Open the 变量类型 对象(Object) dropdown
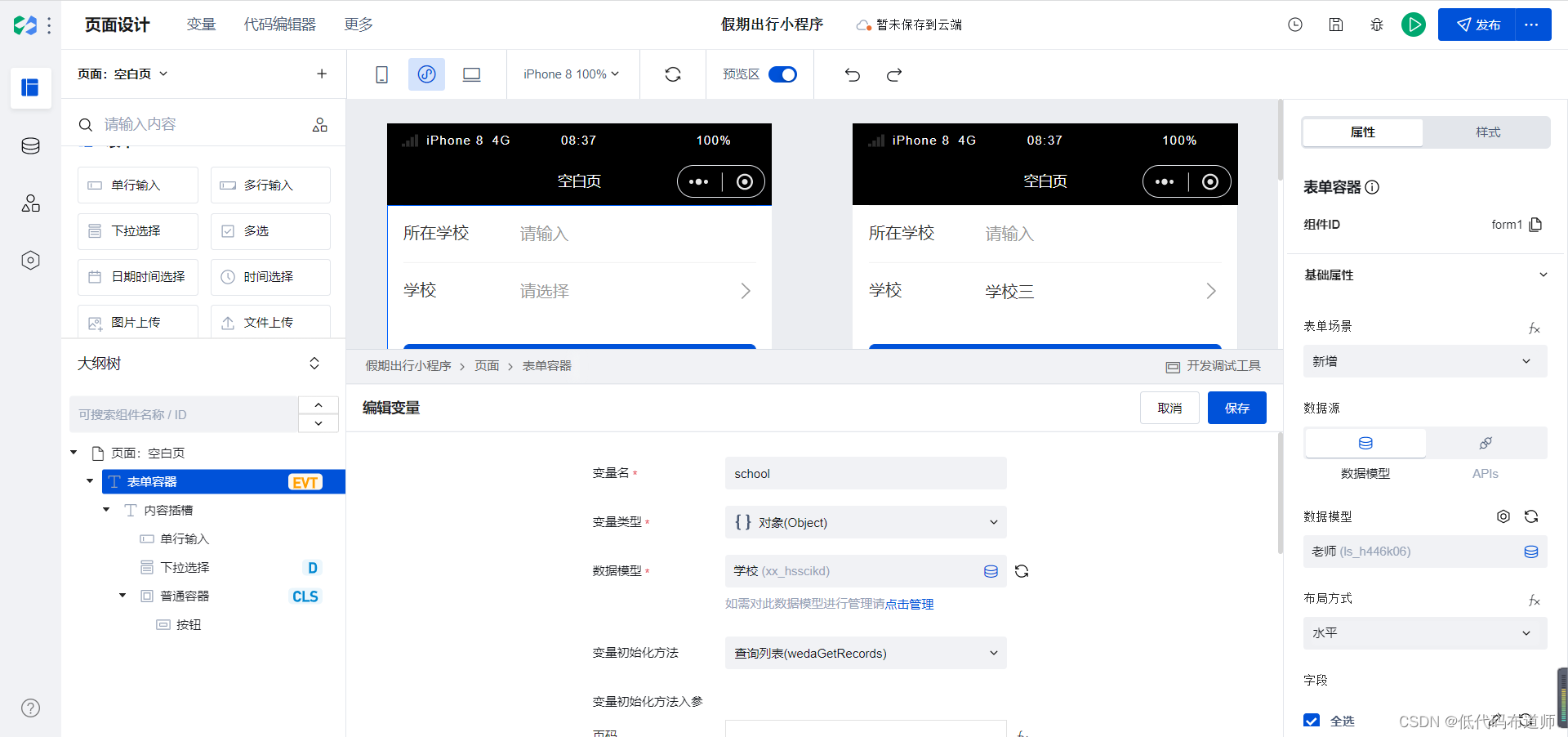Viewport: 1568px width, 737px height. pyautogui.click(x=866, y=522)
